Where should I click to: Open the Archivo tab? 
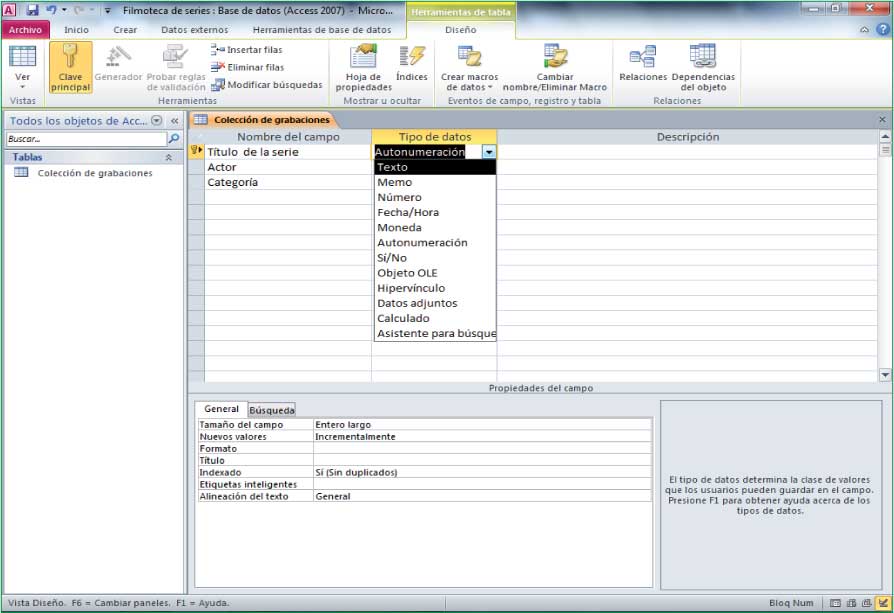(25, 30)
